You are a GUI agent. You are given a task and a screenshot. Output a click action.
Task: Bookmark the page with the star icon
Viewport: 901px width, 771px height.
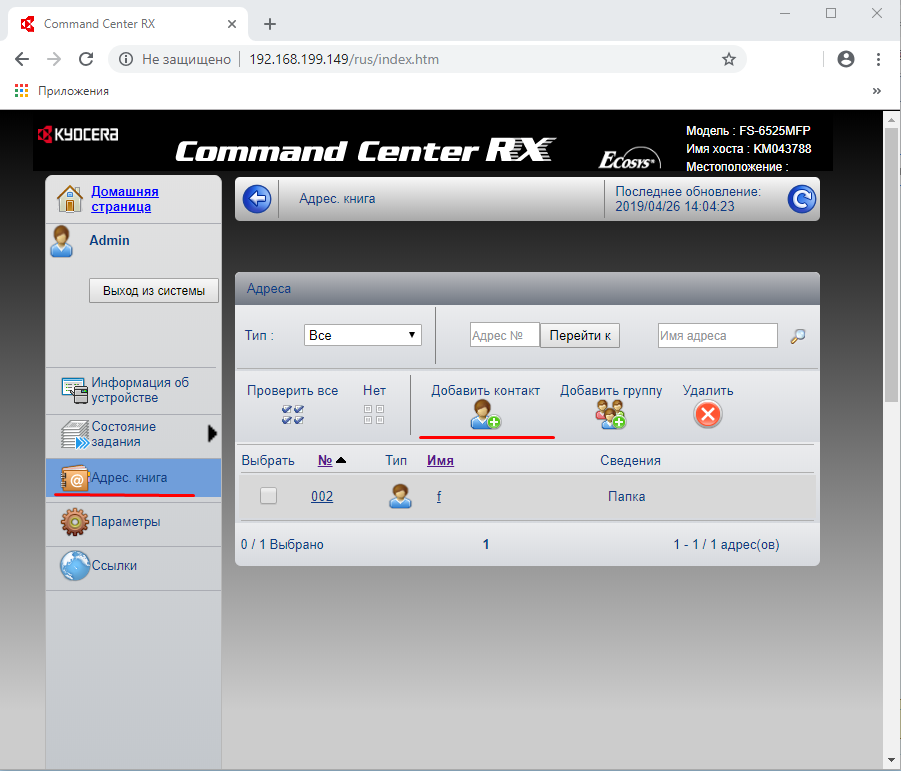click(x=729, y=59)
